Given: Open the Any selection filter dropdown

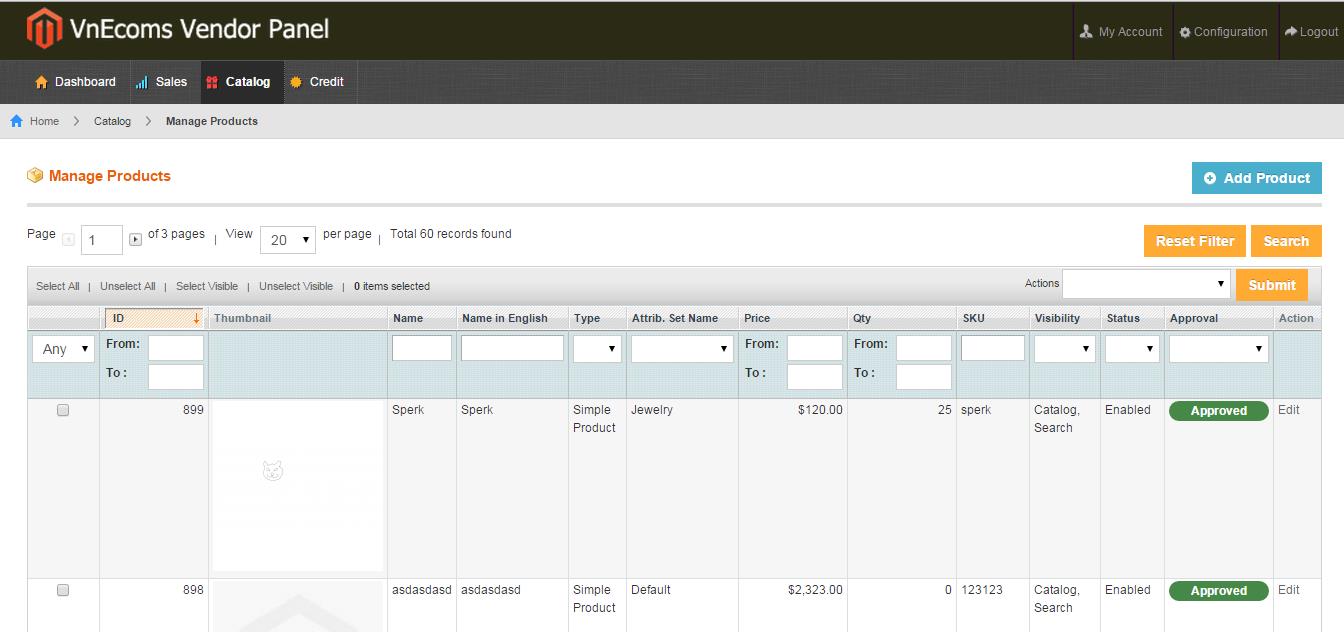Looking at the screenshot, I should (64, 349).
